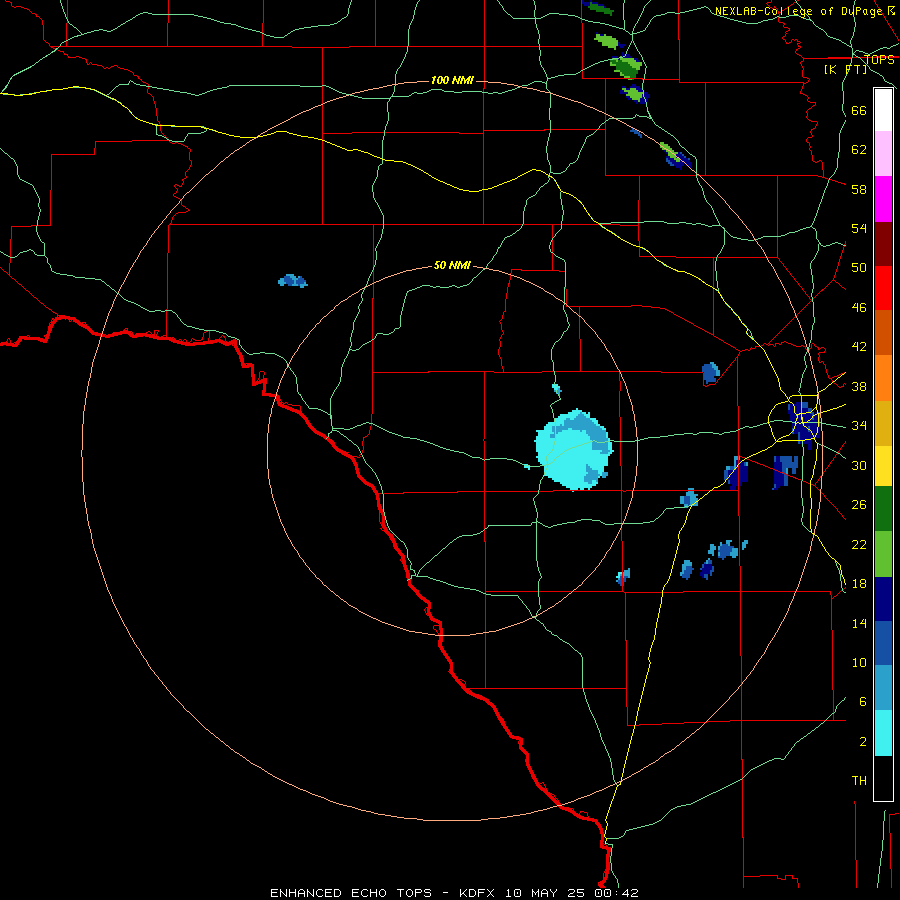Click the legend value 50

859,267
